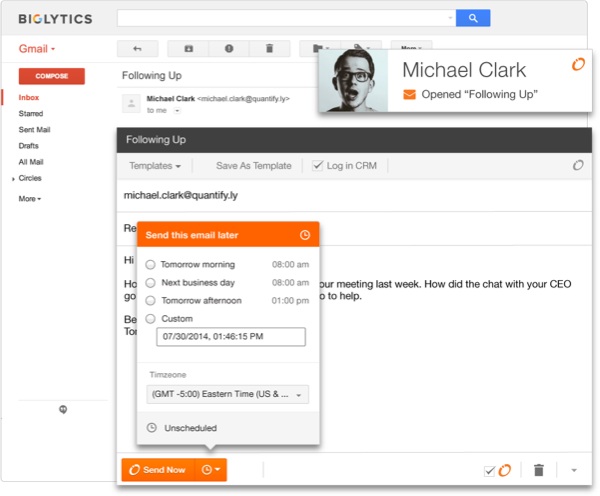Report spam using the exclamation icon
Image resolution: width=600 pixels, height=496 pixels.
229,48
